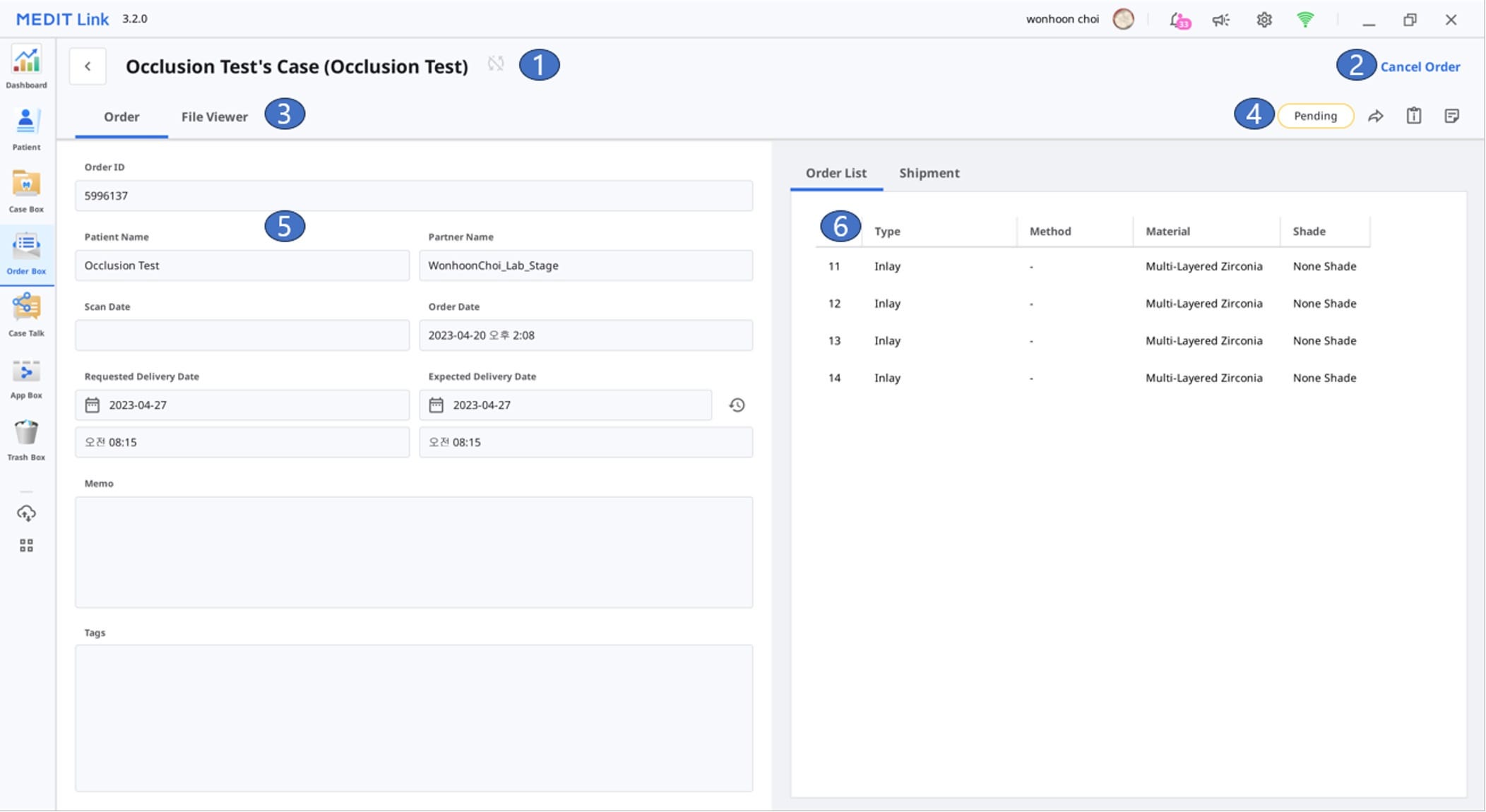Image resolution: width=1486 pixels, height=812 pixels.
Task: Open the note icon in top toolbar
Action: point(1451,116)
